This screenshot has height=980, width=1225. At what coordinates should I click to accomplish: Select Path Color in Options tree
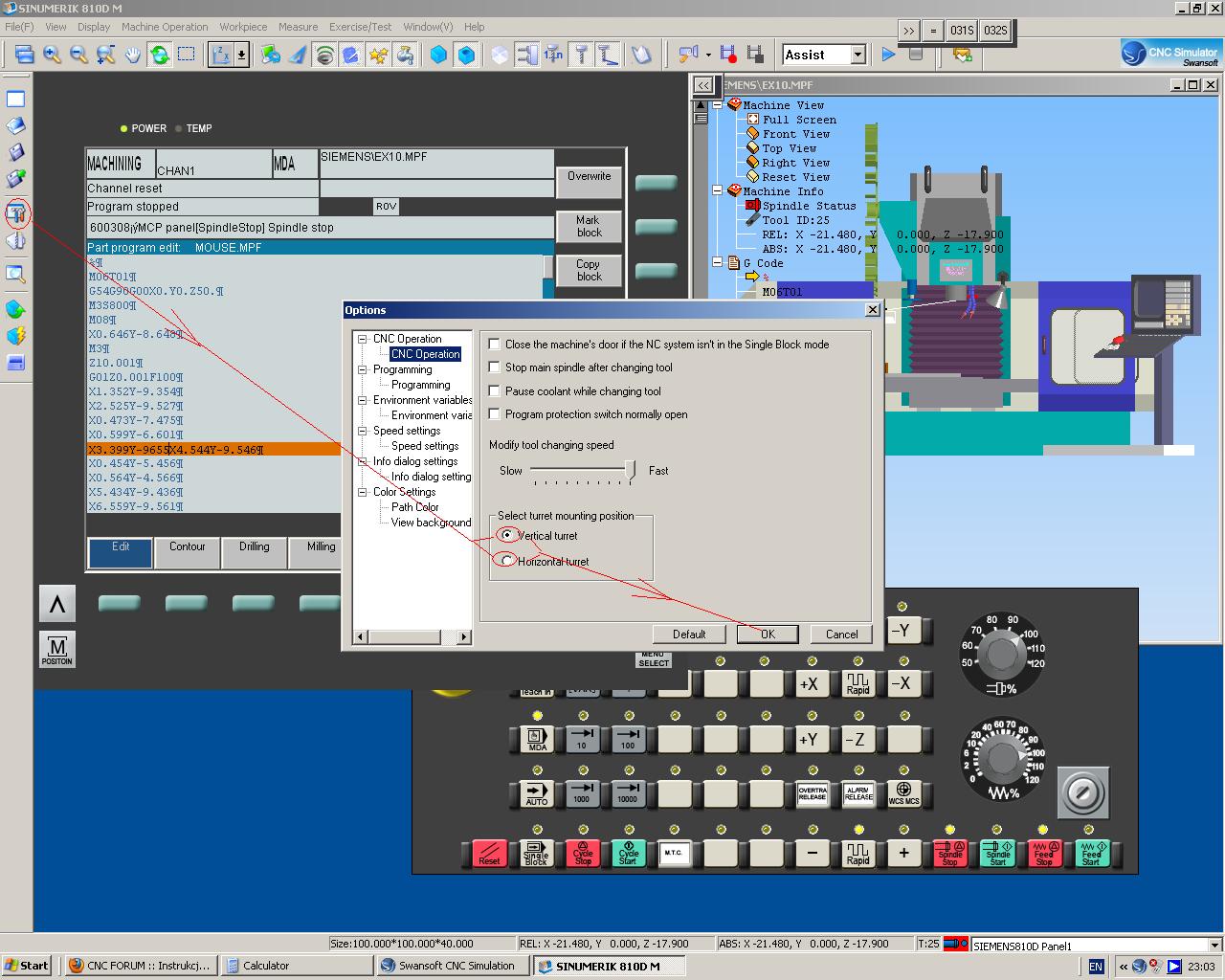414,507
